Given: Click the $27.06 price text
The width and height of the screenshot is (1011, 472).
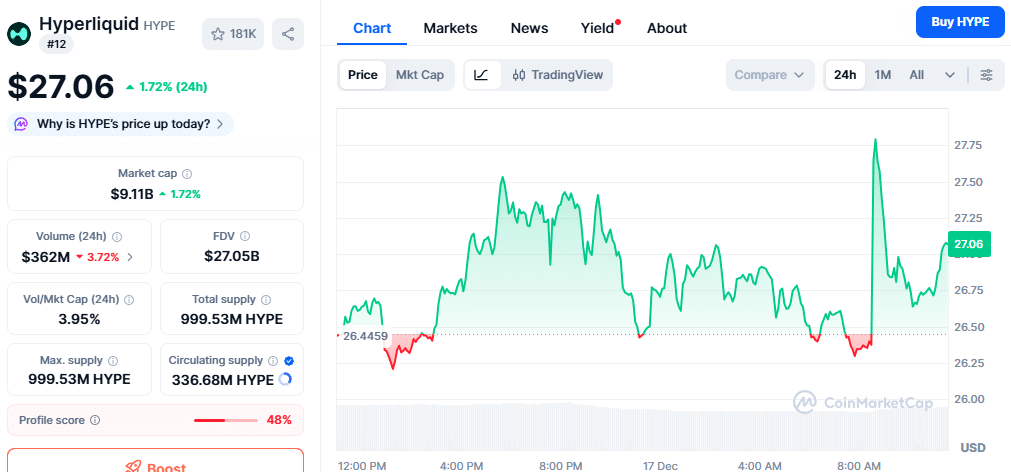Looking at the screenshot, I should pos(61,86).
